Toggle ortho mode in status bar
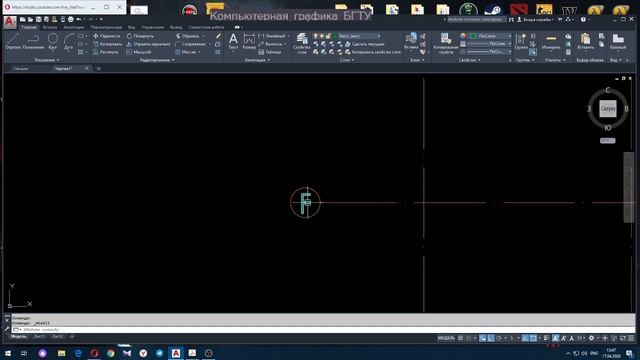This screenshot has width=640, height=360. point(491,338)
